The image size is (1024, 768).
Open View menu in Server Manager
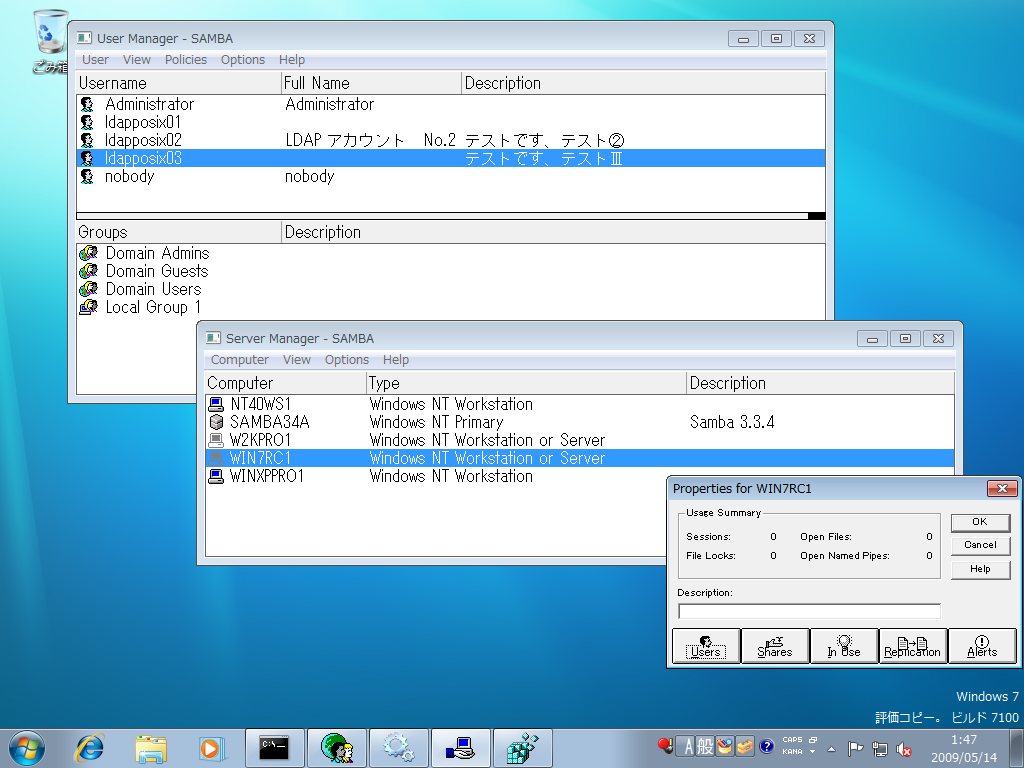[x=296, y=359]
